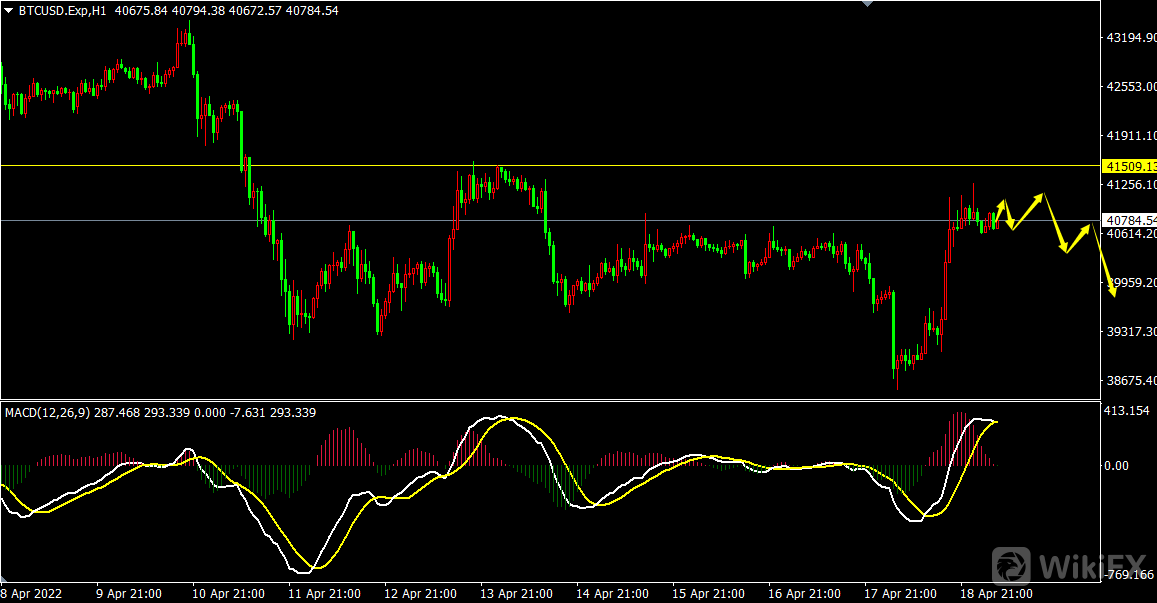Screen dimensions: 1157x603
Task: Click the -769.166 MACD axis label
Action: click(1130, 574)
